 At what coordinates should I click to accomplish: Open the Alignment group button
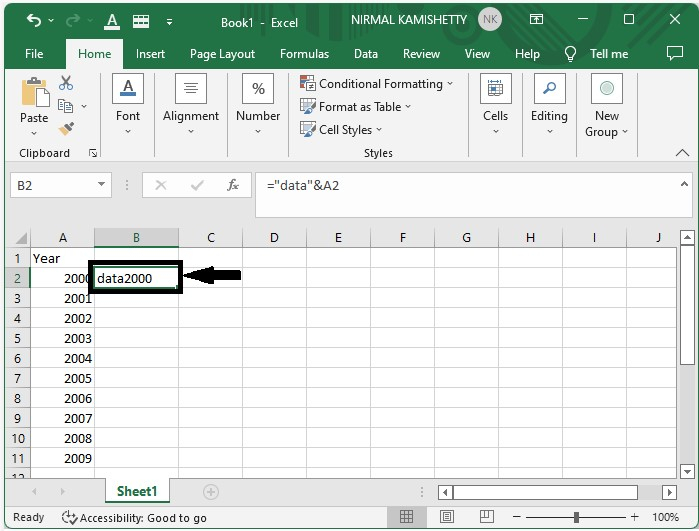point(191,106)
